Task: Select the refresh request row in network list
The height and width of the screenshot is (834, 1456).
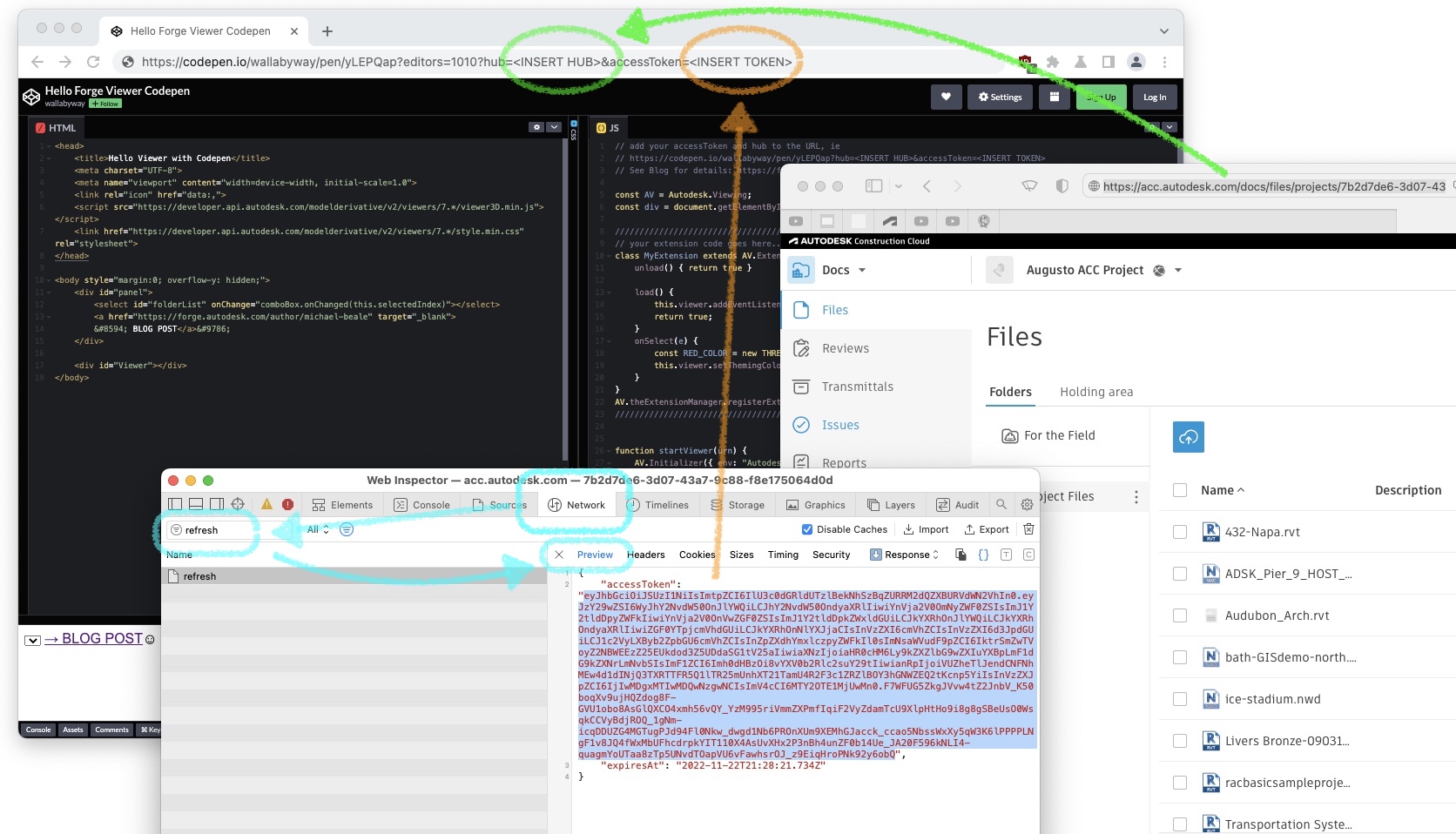Action: [354, 576]
